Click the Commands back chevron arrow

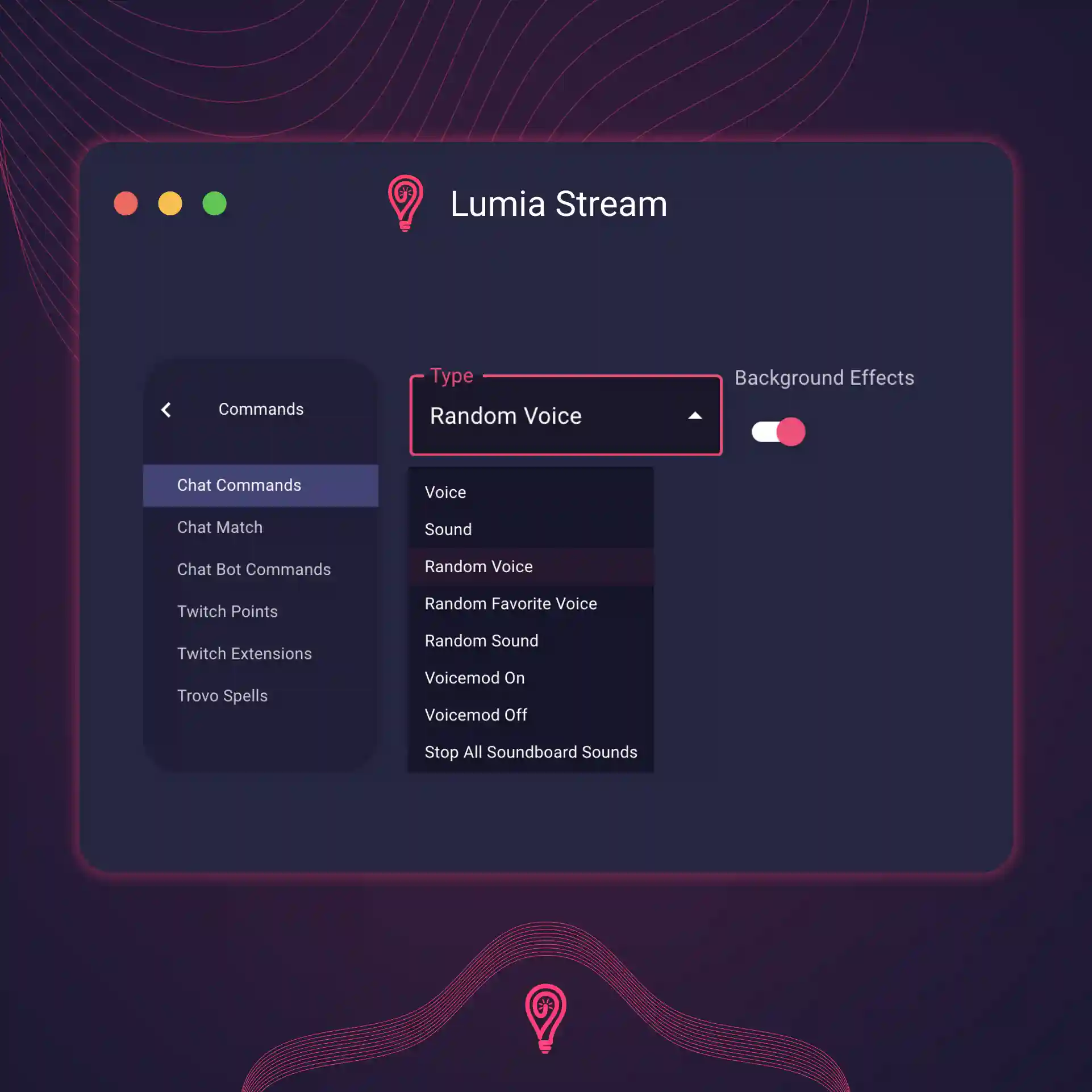click(168, 409)
